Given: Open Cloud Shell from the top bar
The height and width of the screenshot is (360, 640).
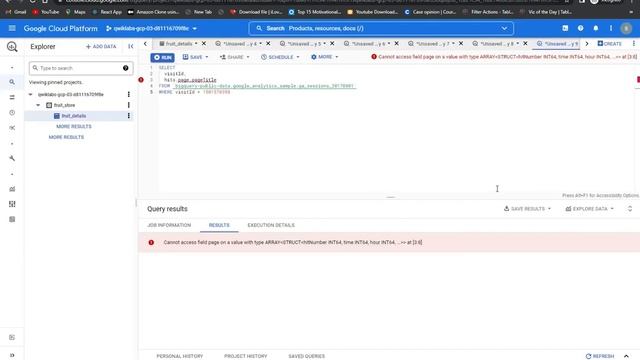Looking at the screenshot, I should (565, 28).
